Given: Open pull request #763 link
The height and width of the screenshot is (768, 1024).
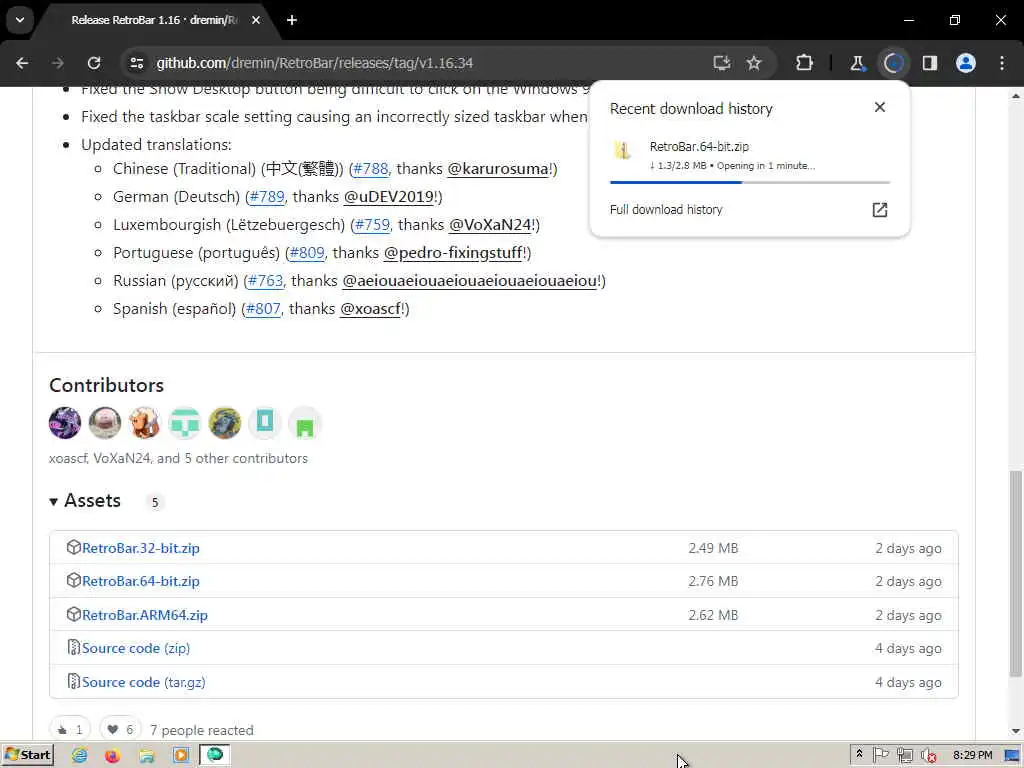Looking at the screenshot, I should tap(266, 281).
